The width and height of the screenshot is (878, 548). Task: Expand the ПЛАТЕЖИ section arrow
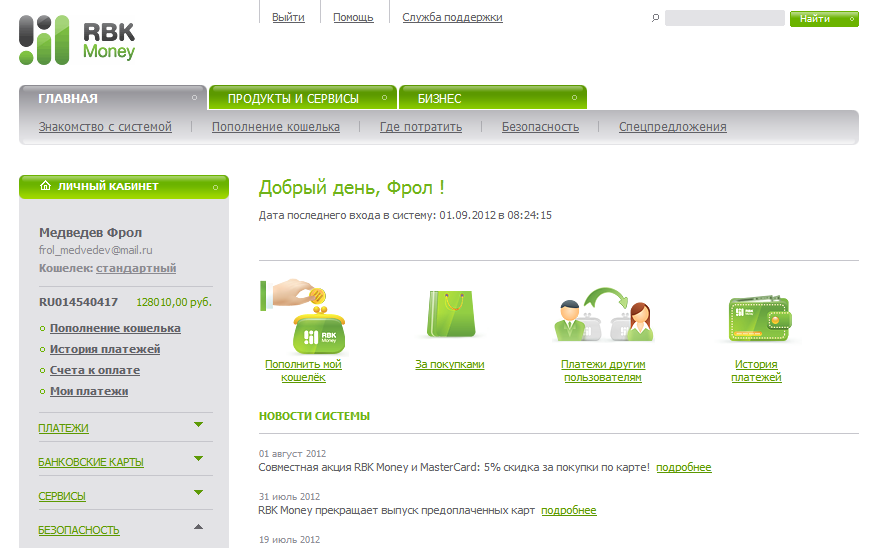click(198, 425)
